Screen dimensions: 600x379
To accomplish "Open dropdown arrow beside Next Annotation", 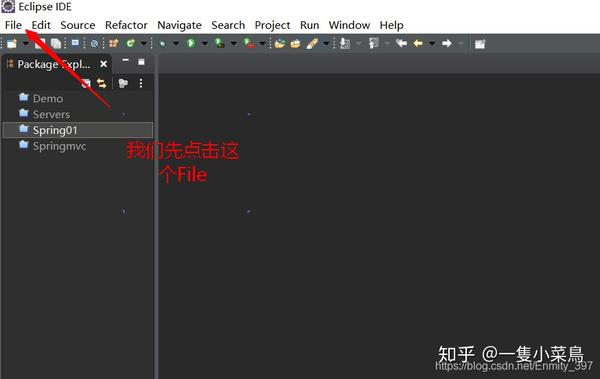I will click(359, 44).
